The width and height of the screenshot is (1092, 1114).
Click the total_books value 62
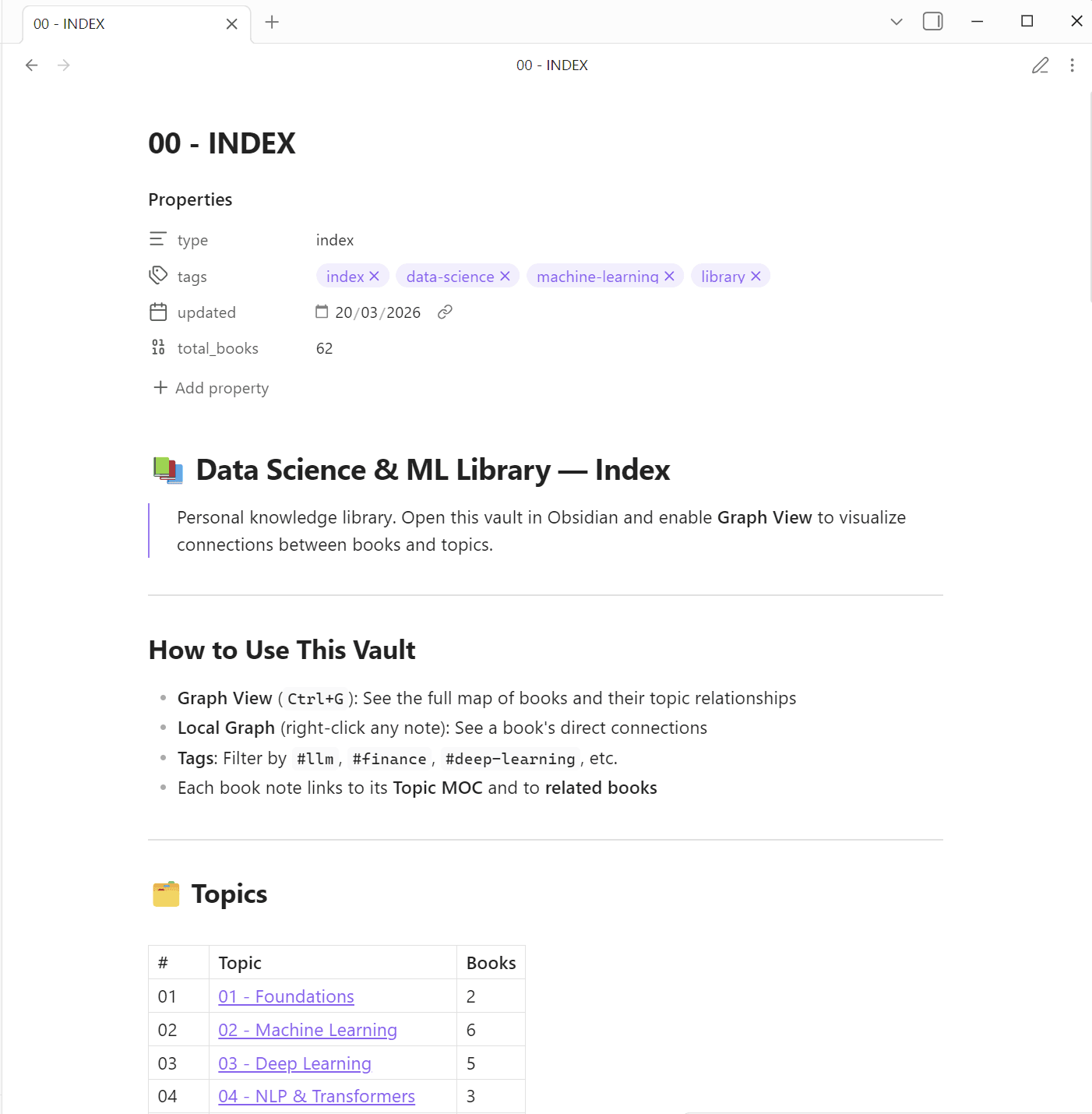tap(324, 347)
